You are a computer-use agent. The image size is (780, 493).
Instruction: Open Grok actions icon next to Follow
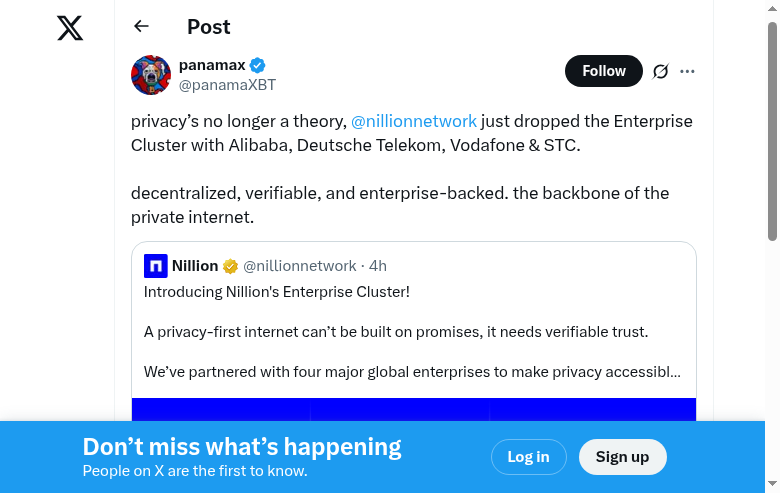660,71
